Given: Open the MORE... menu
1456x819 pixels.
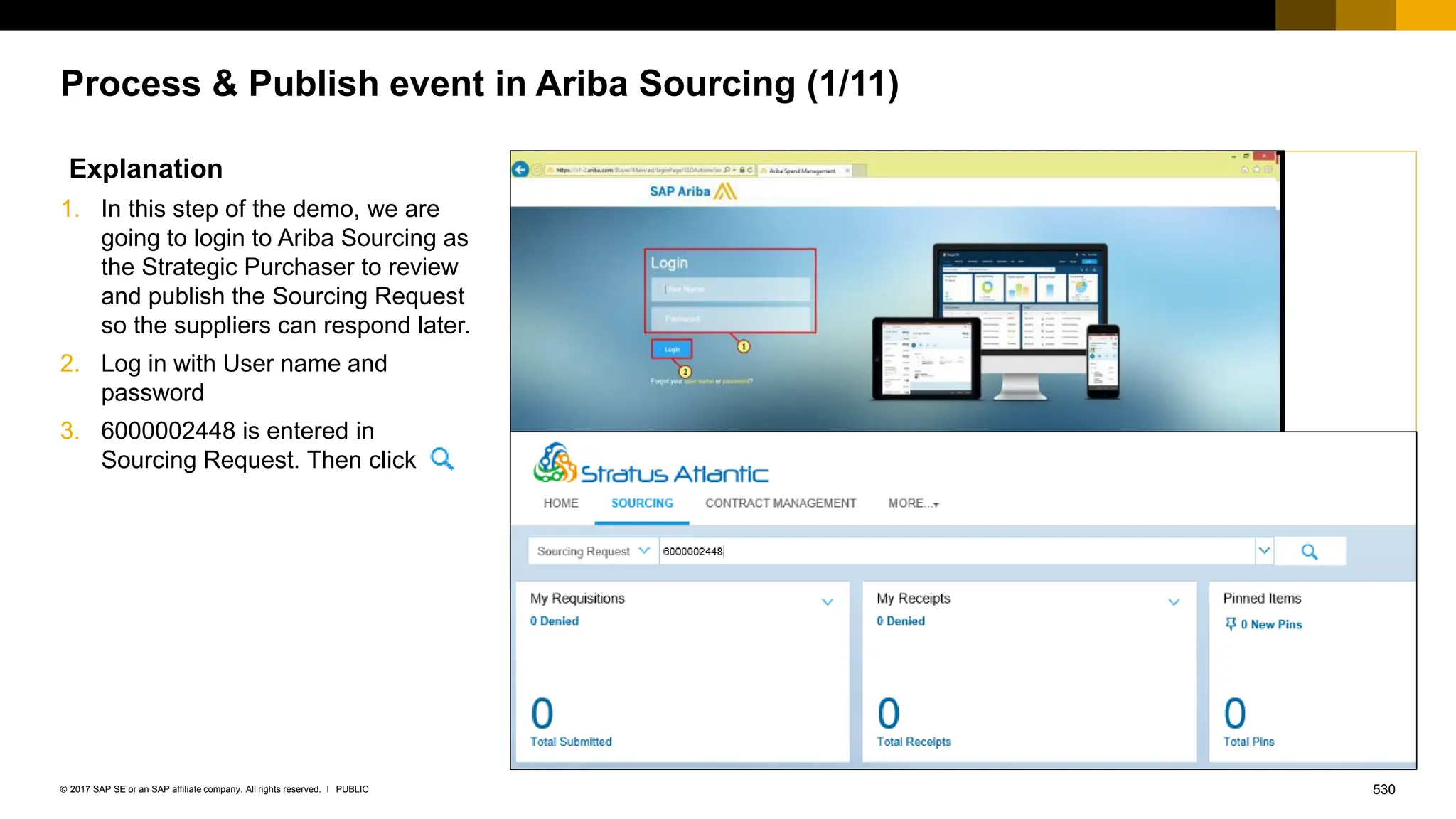Looking at the screenshot, I should coord(914,503).
